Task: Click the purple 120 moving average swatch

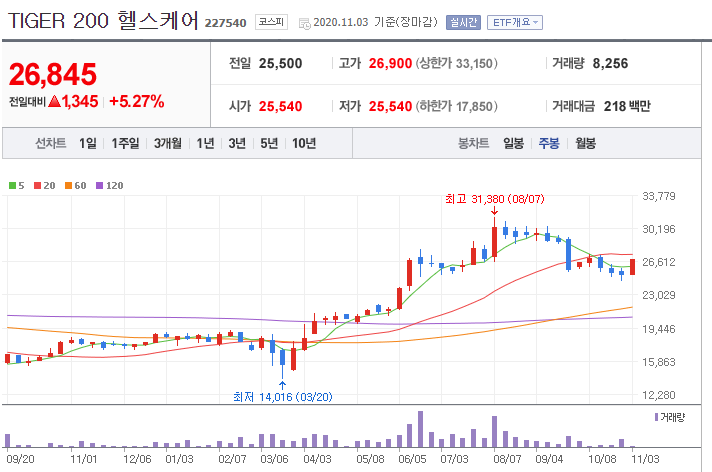Action: click(99, 185)
